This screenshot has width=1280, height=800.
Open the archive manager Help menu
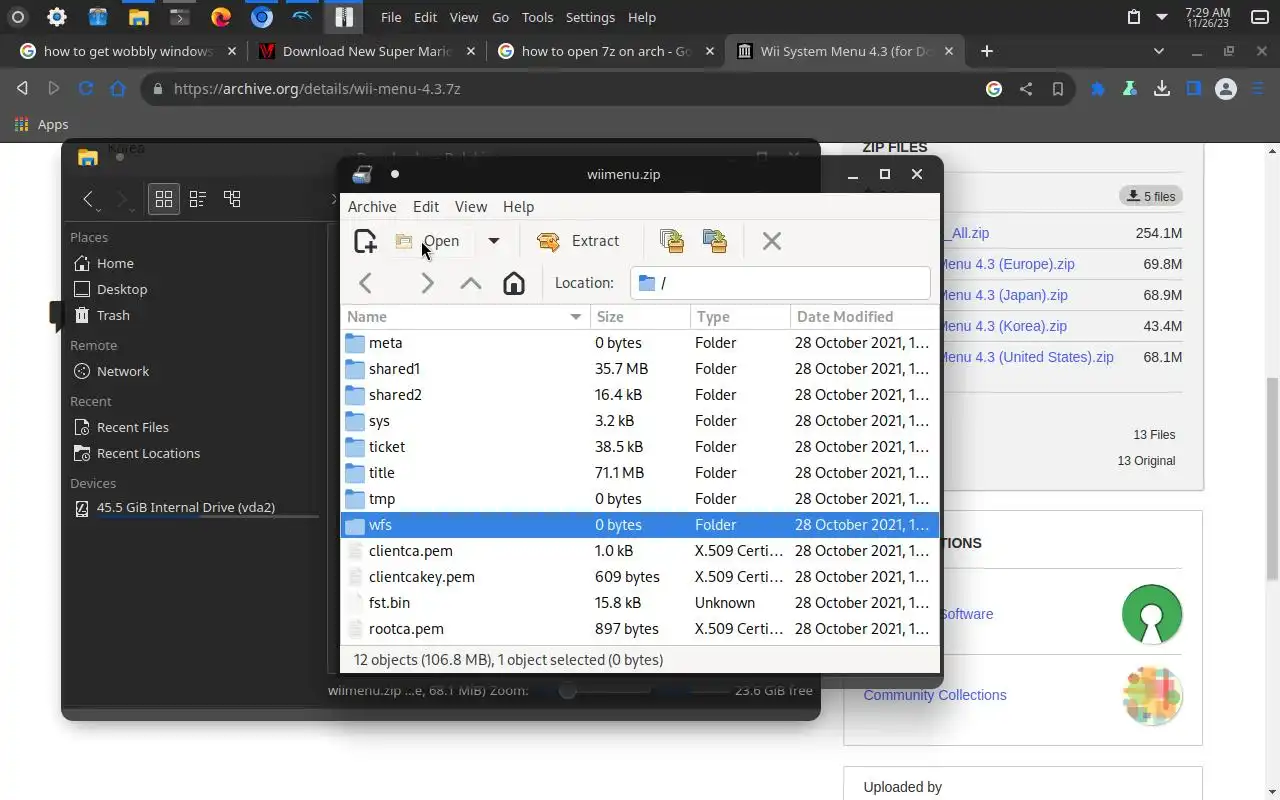(x=518, y=207)
